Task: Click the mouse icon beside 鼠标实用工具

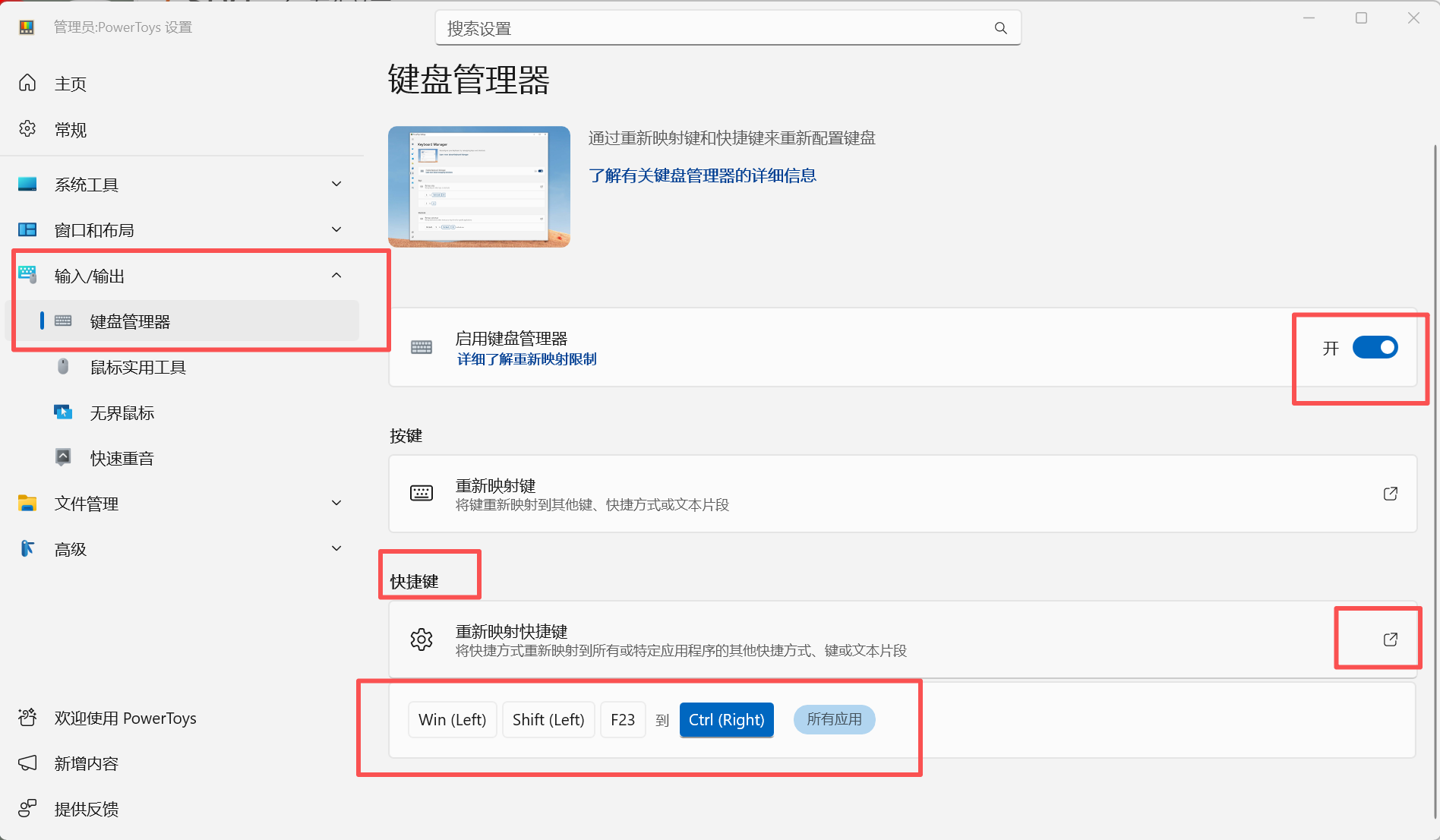Action: click(x=63, y=367)
